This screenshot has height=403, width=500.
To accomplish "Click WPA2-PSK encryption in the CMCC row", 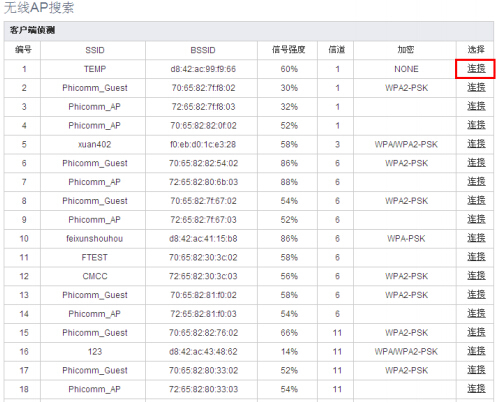I will pyautogui.click(x=406, y=276).
